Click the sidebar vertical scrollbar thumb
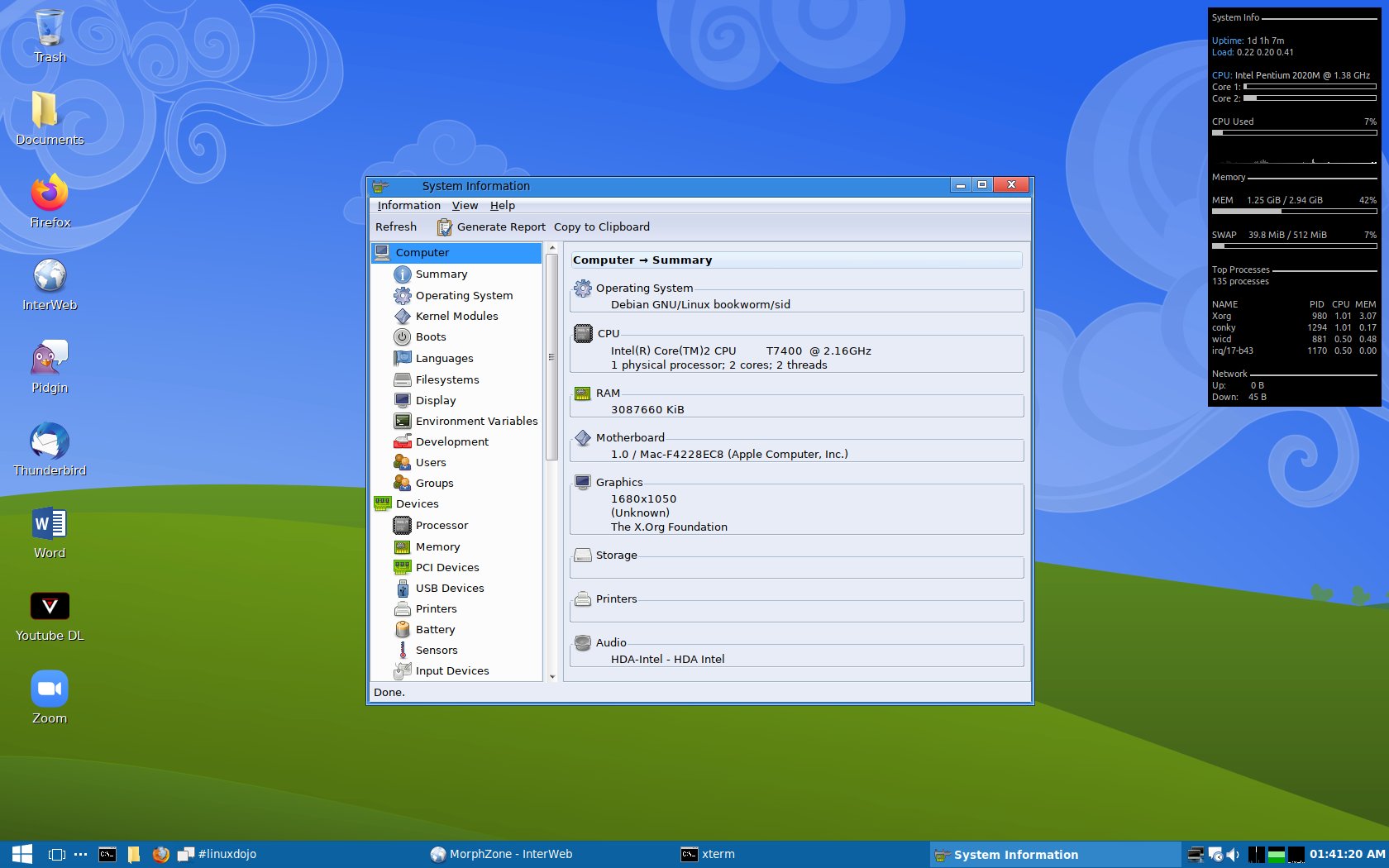 (552, 357)
